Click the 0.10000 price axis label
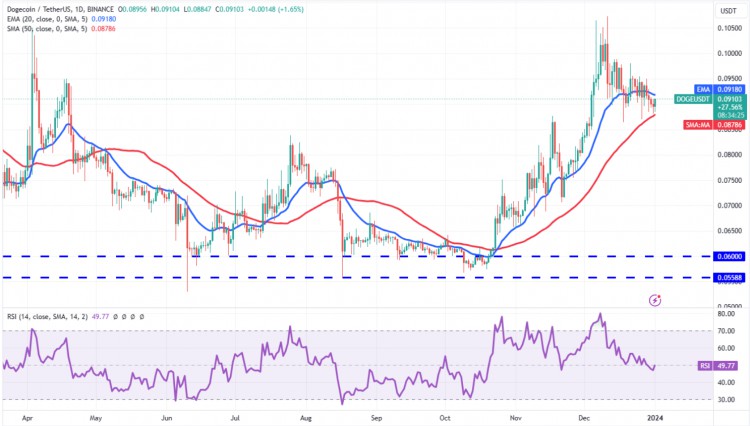The width and height of the screenshot is (750, 426). [x=729, y=53]
